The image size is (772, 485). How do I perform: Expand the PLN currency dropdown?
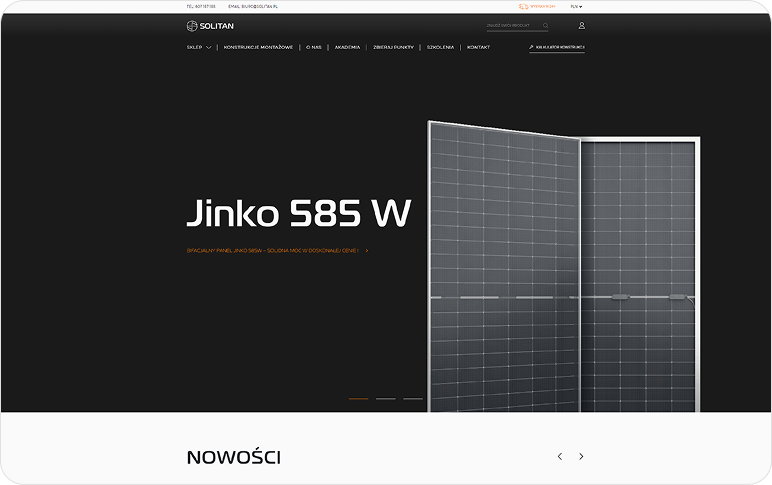[576, 6]
